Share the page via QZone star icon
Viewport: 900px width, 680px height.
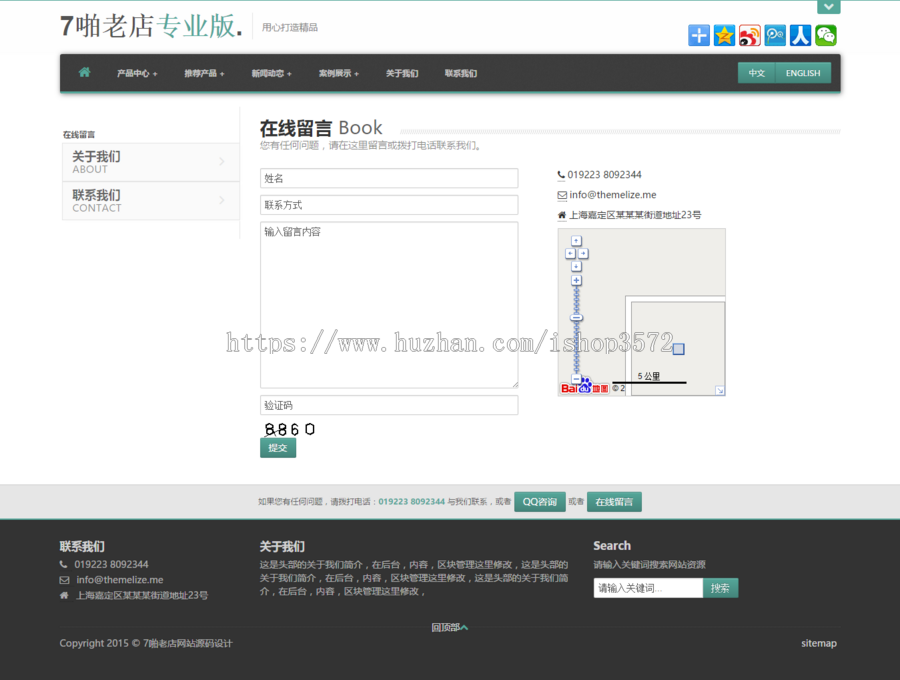tap(724, 35)
